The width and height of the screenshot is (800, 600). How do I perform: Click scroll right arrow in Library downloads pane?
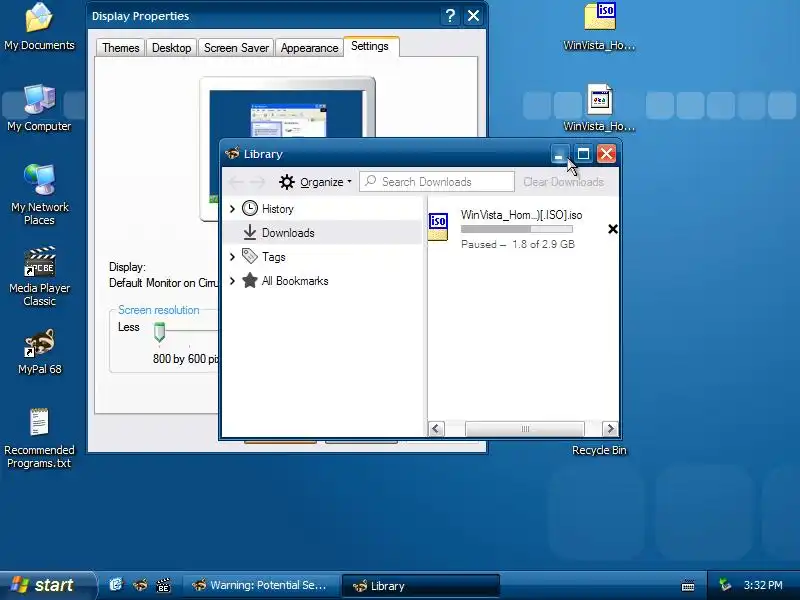click(610, 429)
